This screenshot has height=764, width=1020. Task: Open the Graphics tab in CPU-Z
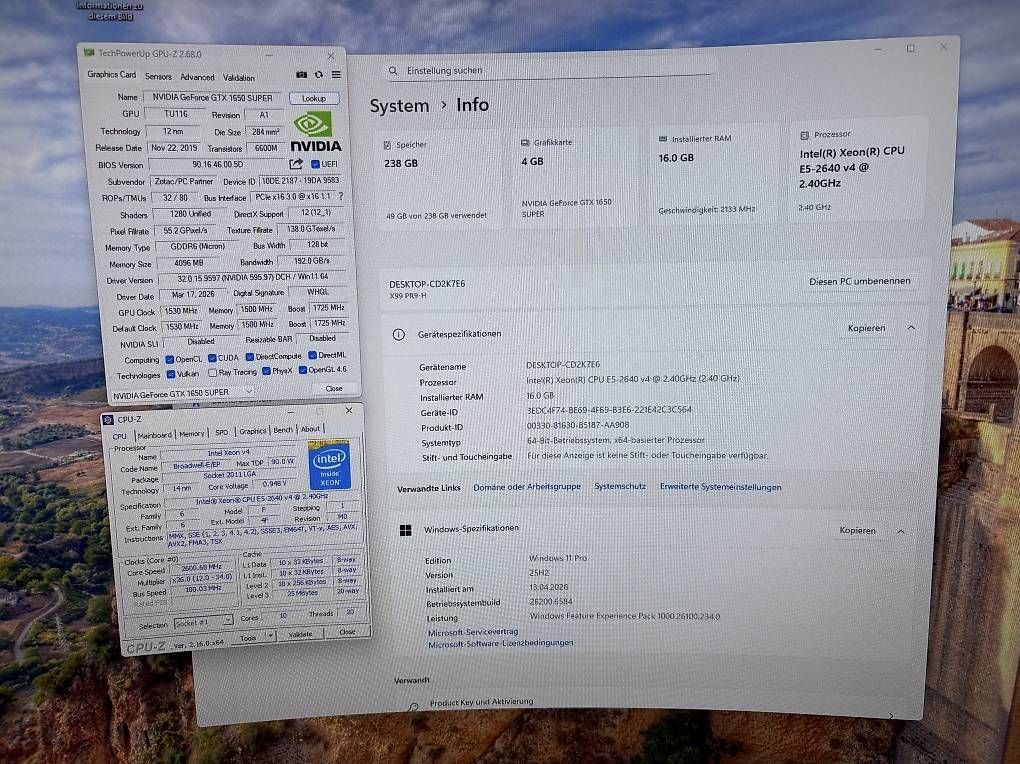[252, 431]
